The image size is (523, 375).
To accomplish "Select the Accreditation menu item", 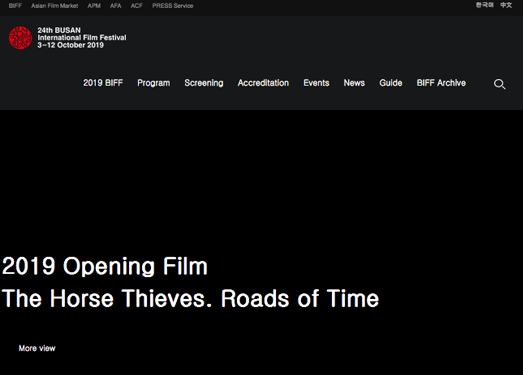I will 263,83.
